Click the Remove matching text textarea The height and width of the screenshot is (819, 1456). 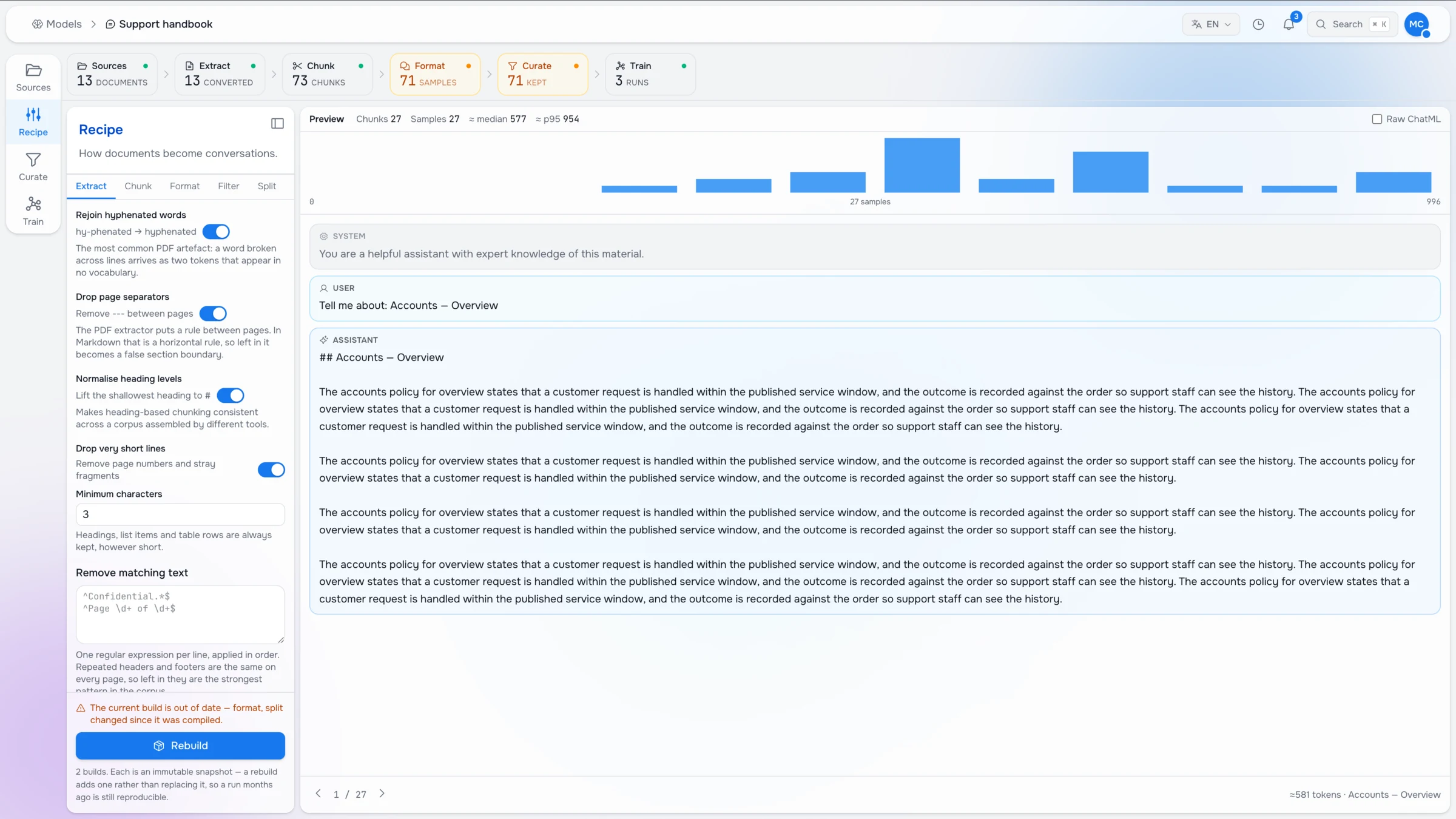pyautogui.click(x=180, y=615)
